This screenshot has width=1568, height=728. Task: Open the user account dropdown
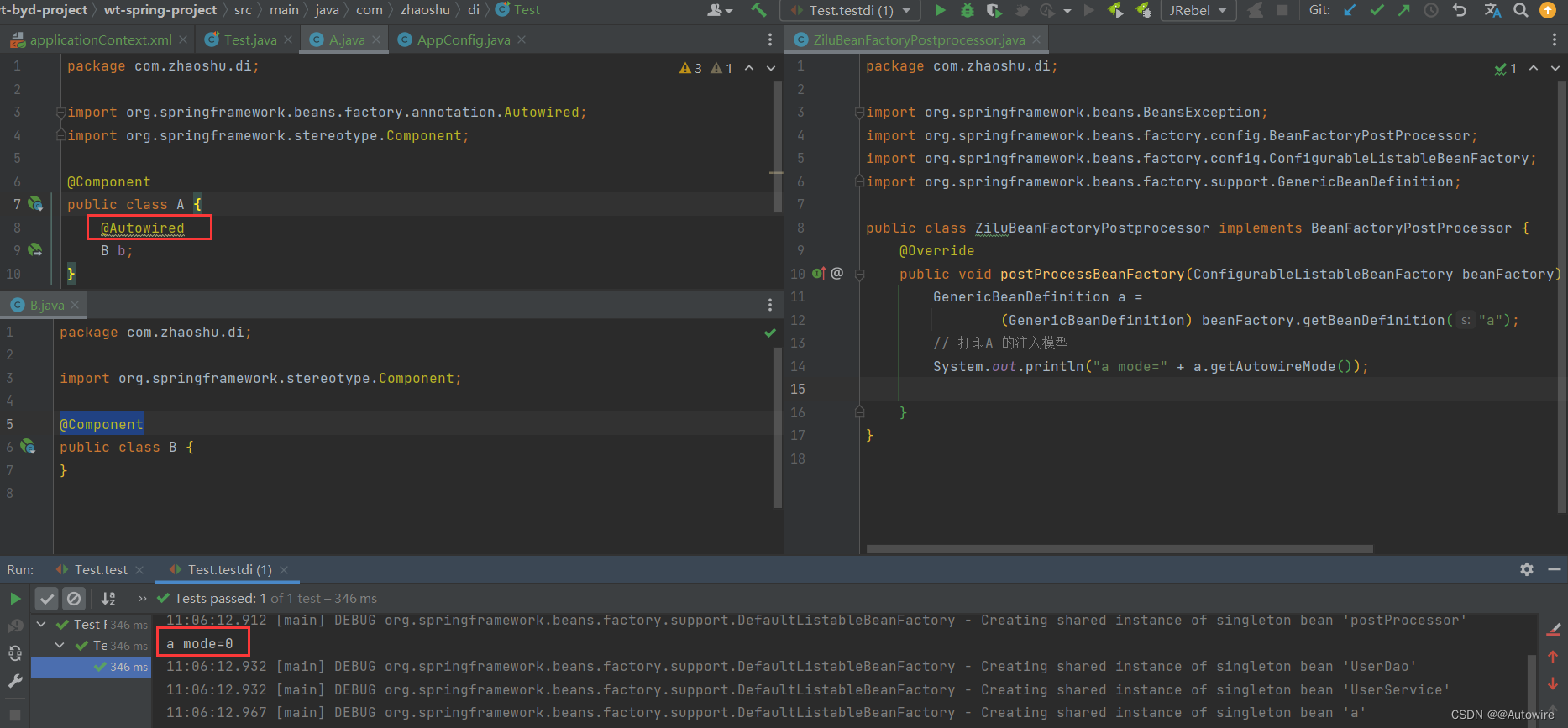tap(720, 10)
